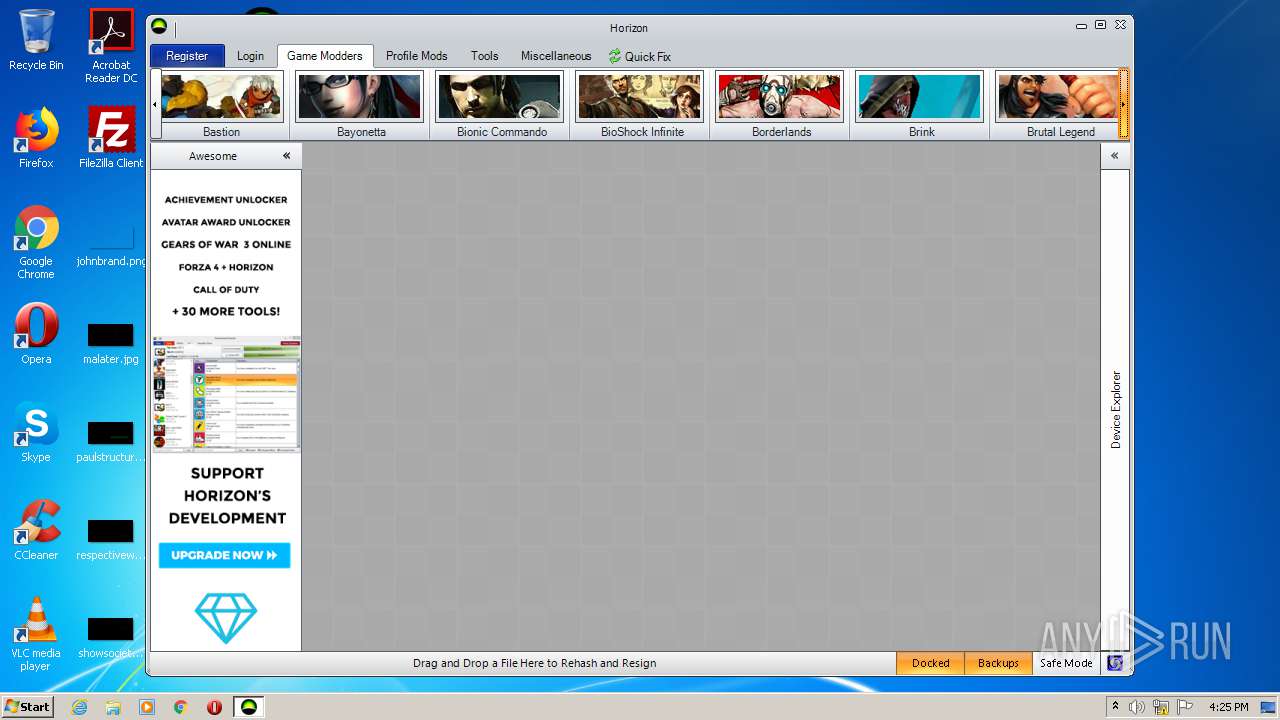Click Upgrade Now button

(x=224, y=555)
